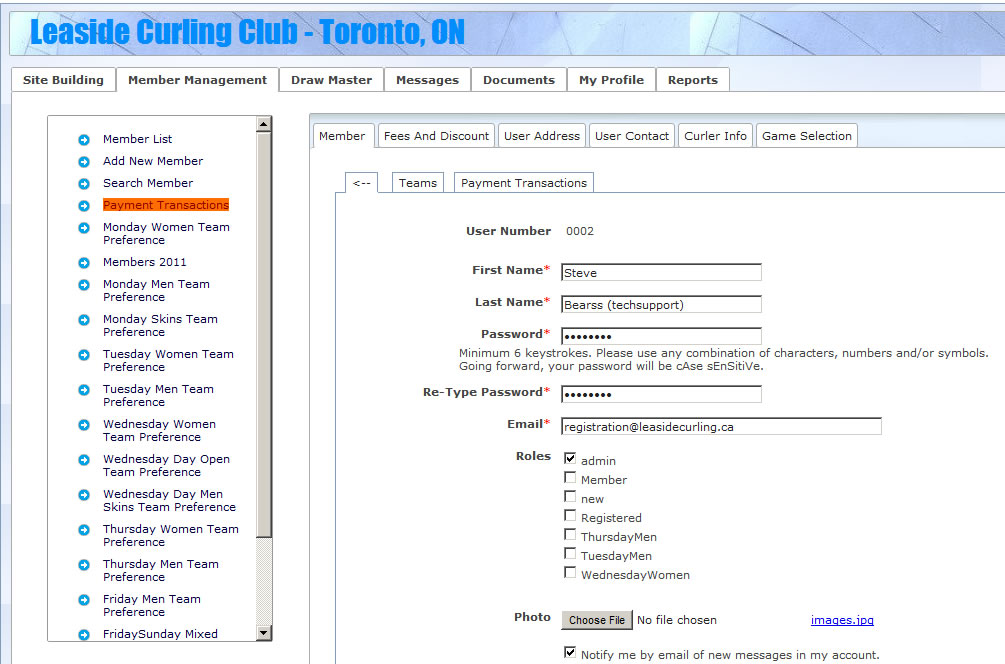This screenshot has width=1005, height=664.
Task: Click the User Number value 0002
Action: 580,231
